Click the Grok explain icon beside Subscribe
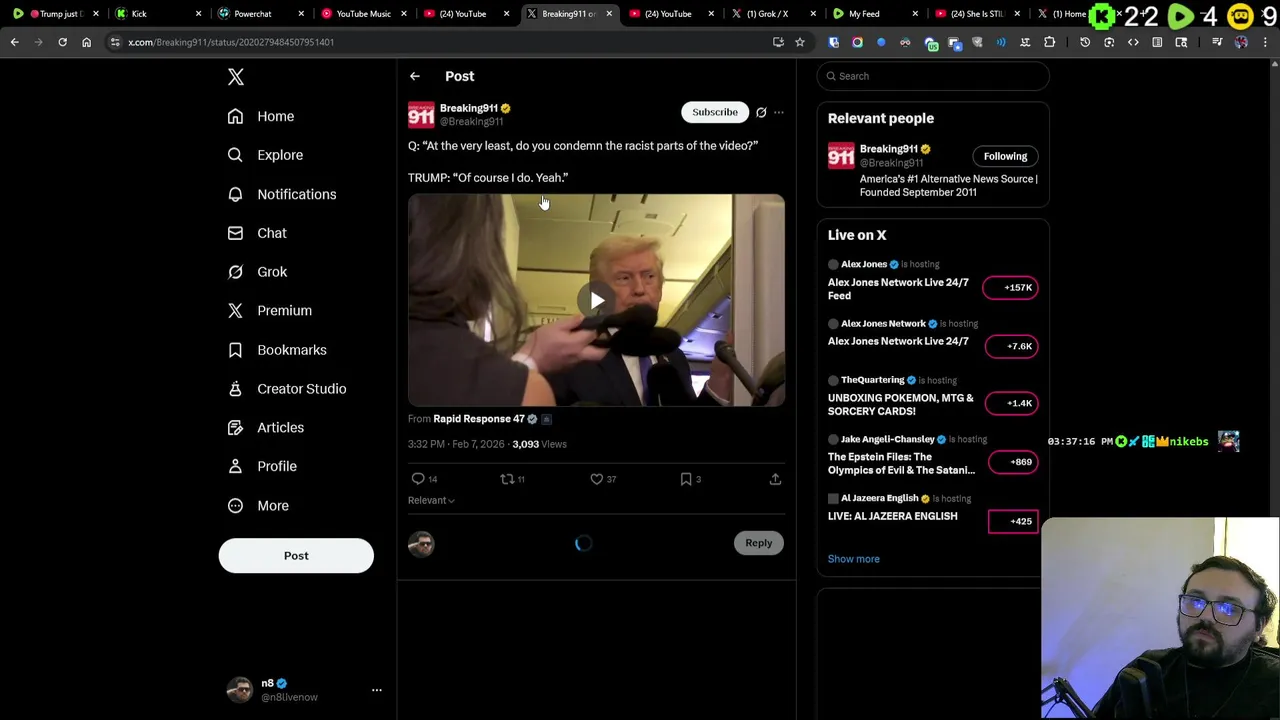 [761, 112]
